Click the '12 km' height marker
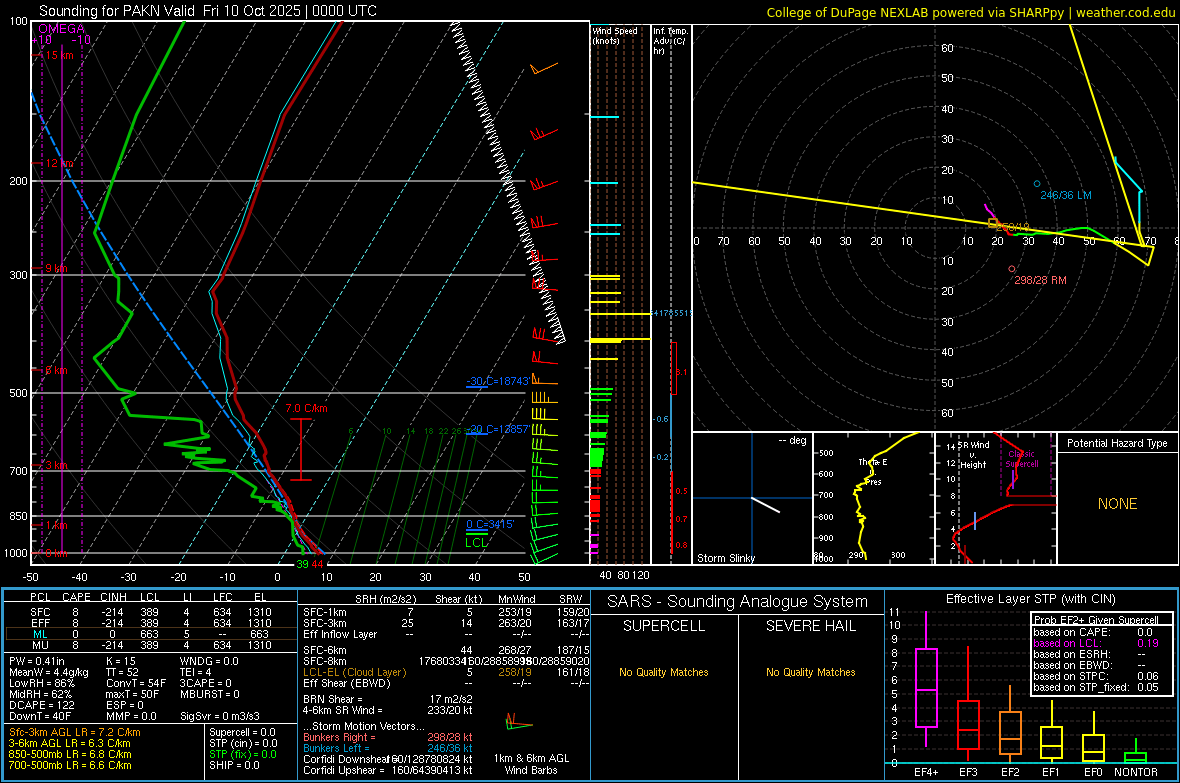This screenshot has width=1180, height=783. point(59,163)
